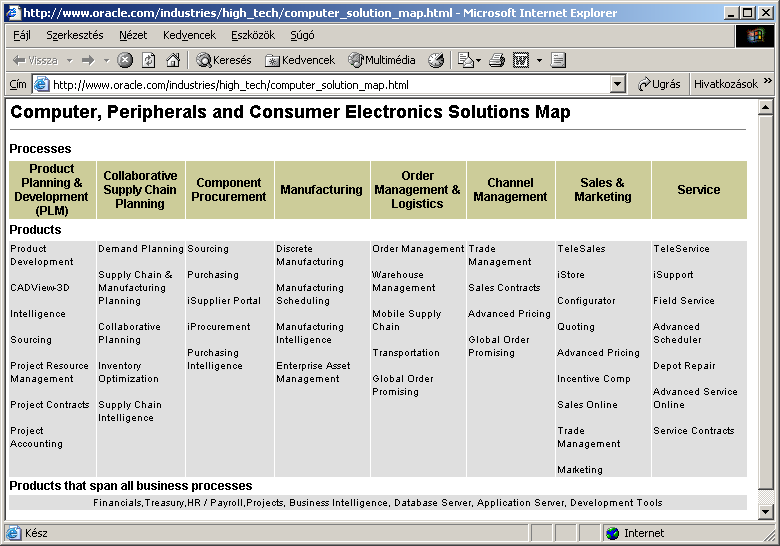Open the address bar dropdown list
The image size is (780, 546).
[617, 85]
